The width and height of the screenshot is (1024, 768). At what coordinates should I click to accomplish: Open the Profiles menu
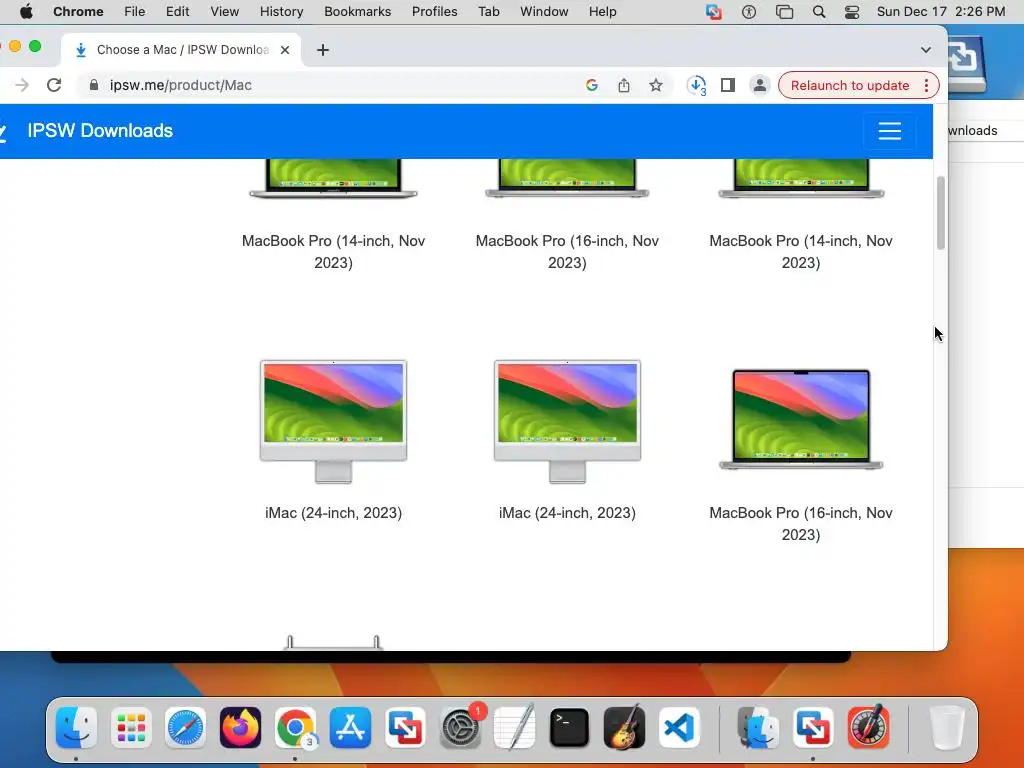pos(434,12)
